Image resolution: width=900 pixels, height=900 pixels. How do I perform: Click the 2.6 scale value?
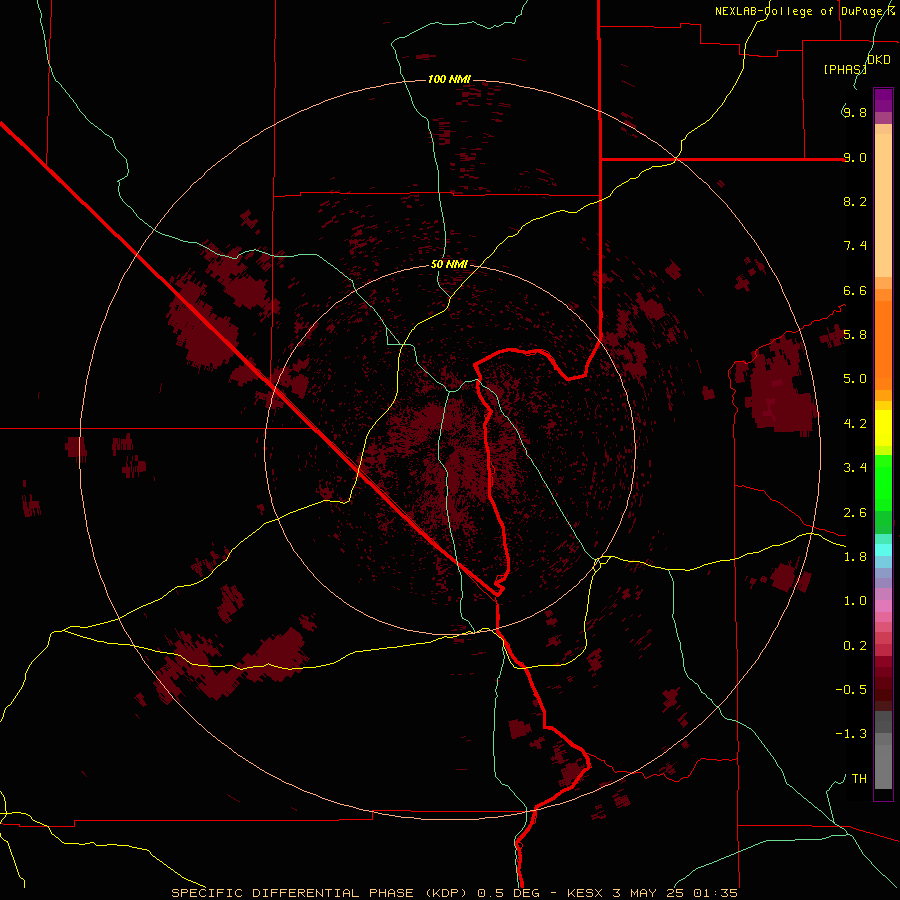tap(855, 513)
